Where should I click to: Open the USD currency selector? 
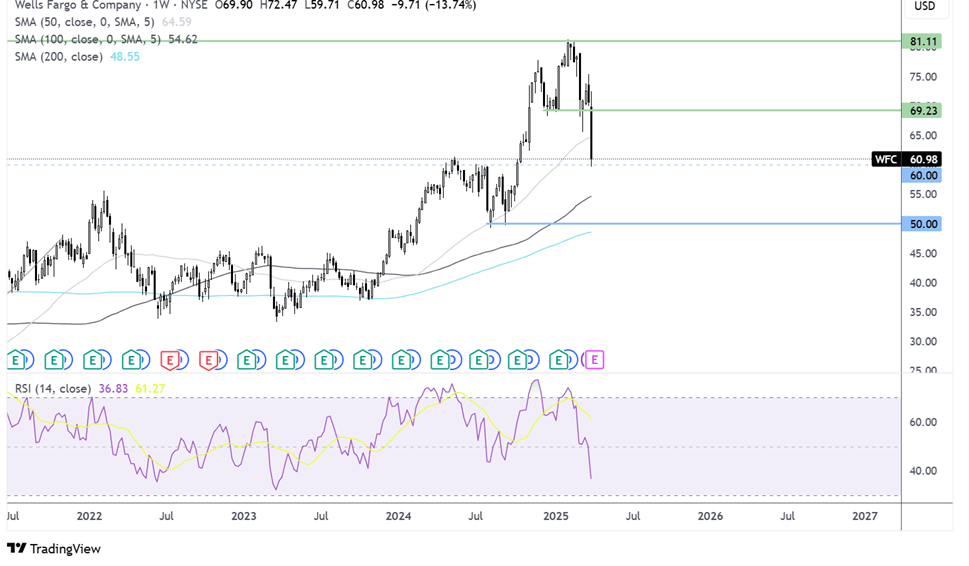pos(924,6)
